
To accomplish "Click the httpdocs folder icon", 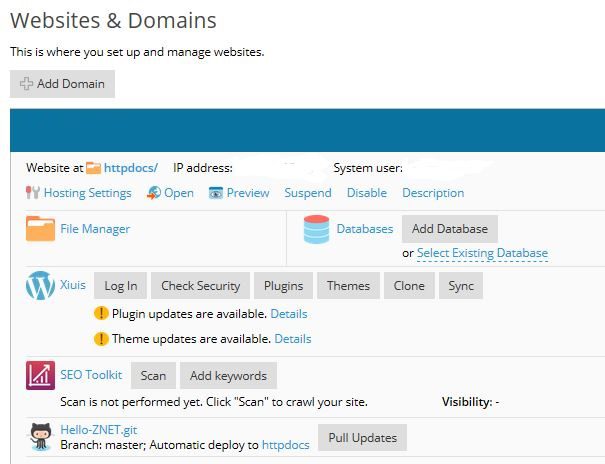I will 93,168.
